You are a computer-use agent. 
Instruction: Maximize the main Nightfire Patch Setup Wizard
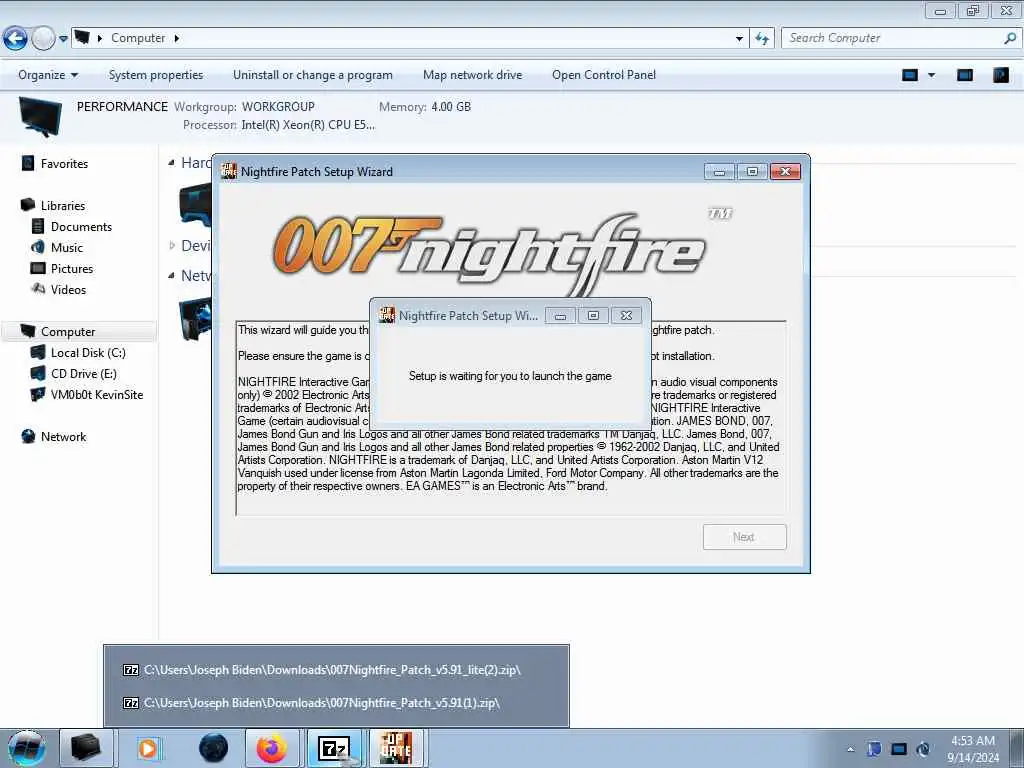pyautogui.click(x=752, y=172)
